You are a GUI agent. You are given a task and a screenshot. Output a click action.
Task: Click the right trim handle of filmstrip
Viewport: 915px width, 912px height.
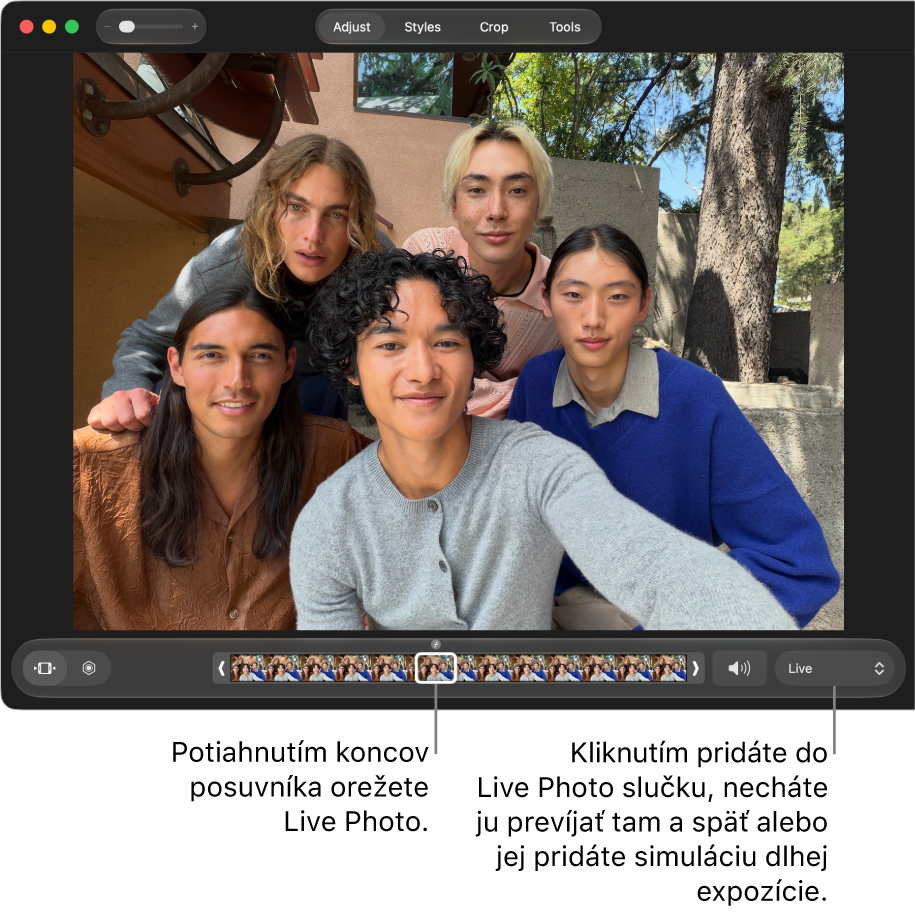pyautogui.click(x=695, y=668)
